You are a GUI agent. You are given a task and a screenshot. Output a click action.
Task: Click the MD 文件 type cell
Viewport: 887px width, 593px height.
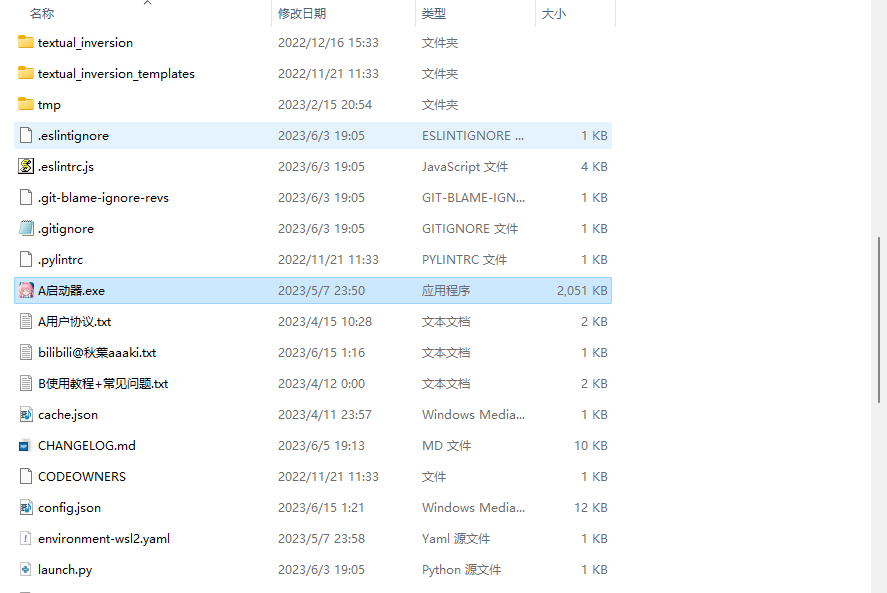446,446
